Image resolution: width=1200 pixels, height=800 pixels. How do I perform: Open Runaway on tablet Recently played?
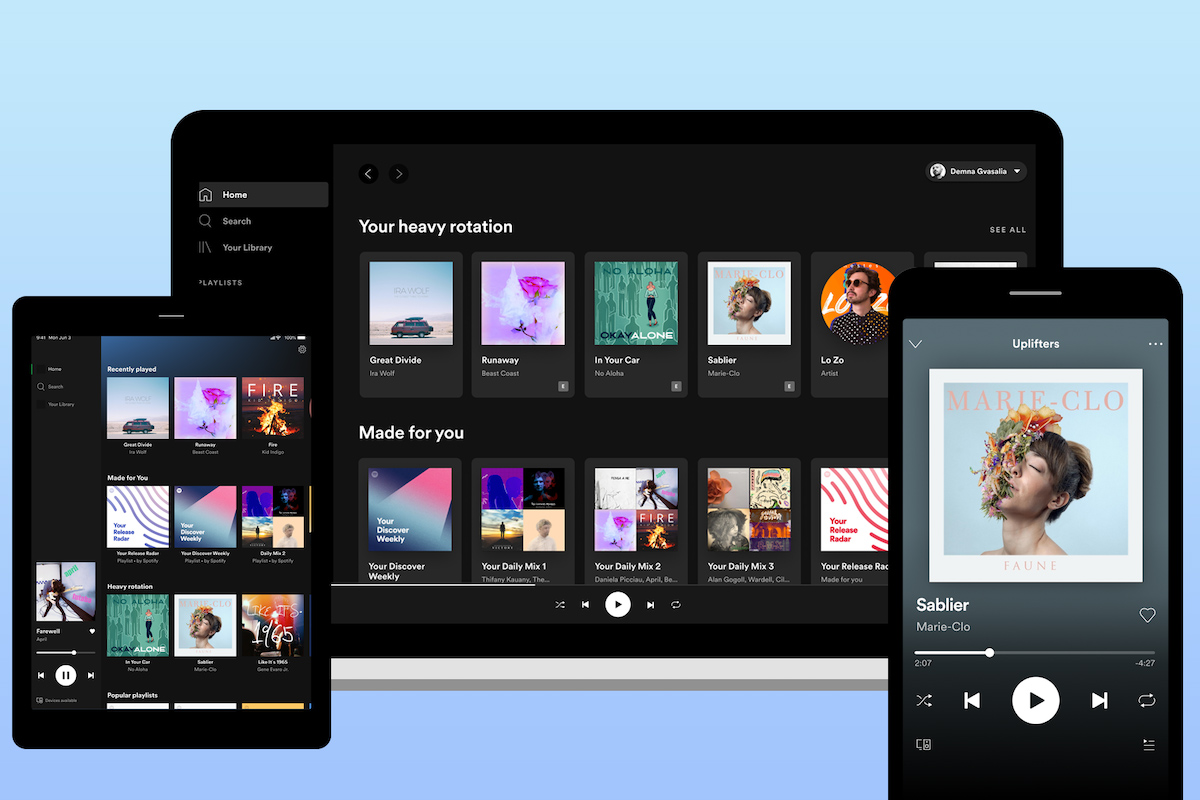[x=205, y=415]
